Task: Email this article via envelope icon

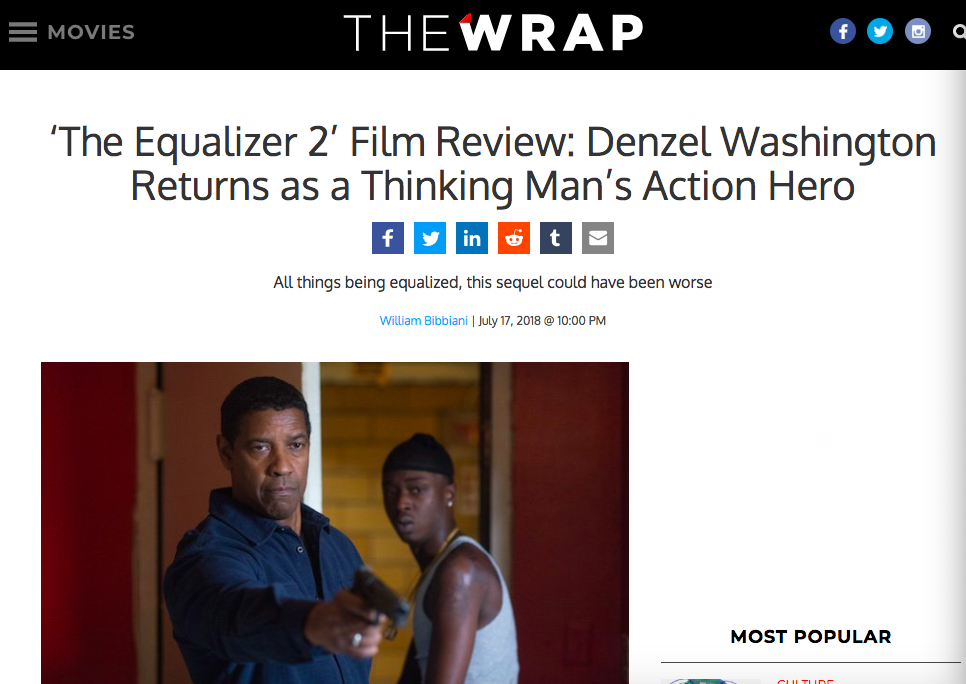Action: [x=598, y=238]
